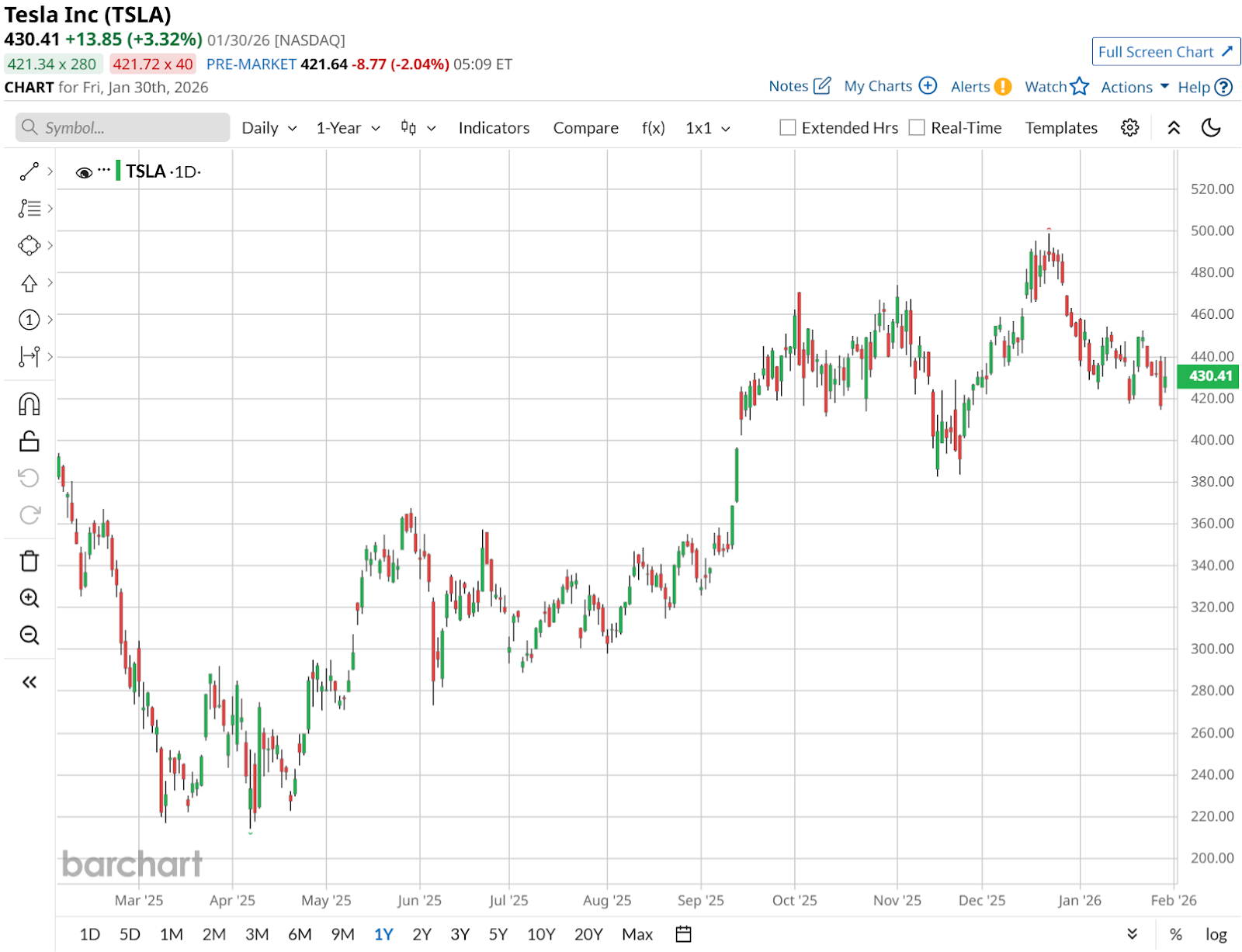The width and height of the screenshot is (1242, 952).
Task: Select the 6M time range tab
Action: click(x=300, y=934)
